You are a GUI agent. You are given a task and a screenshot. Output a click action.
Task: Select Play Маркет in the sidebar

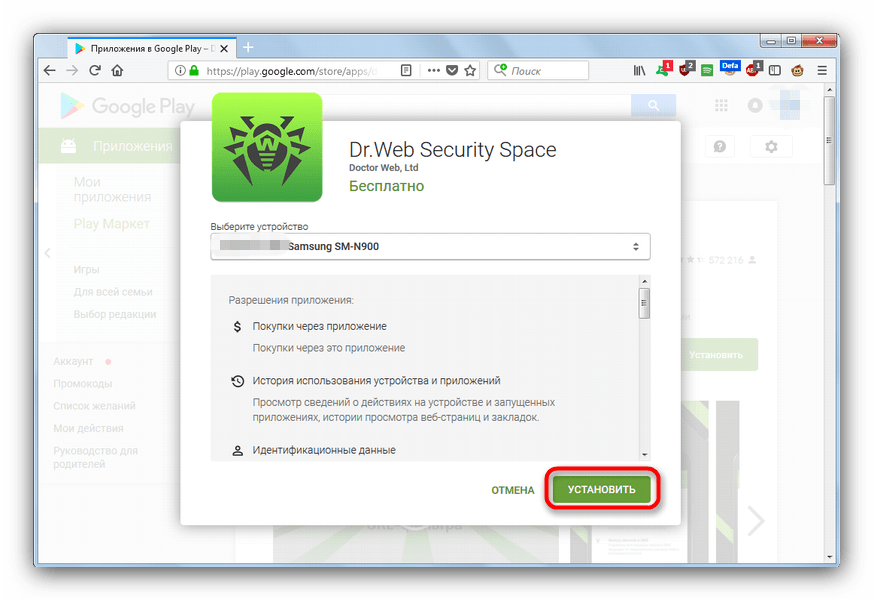click(111, 224)
